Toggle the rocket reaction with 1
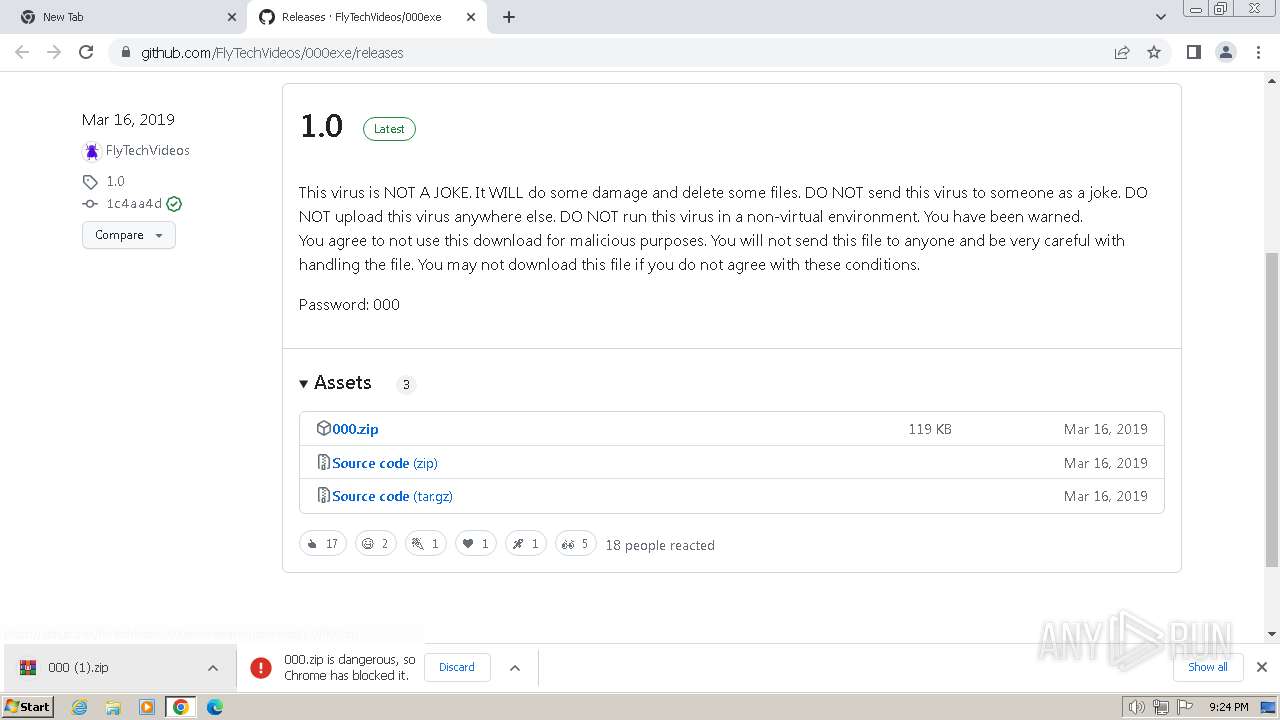This screenshot has height=720, width=1280. (x=525, y=544)
